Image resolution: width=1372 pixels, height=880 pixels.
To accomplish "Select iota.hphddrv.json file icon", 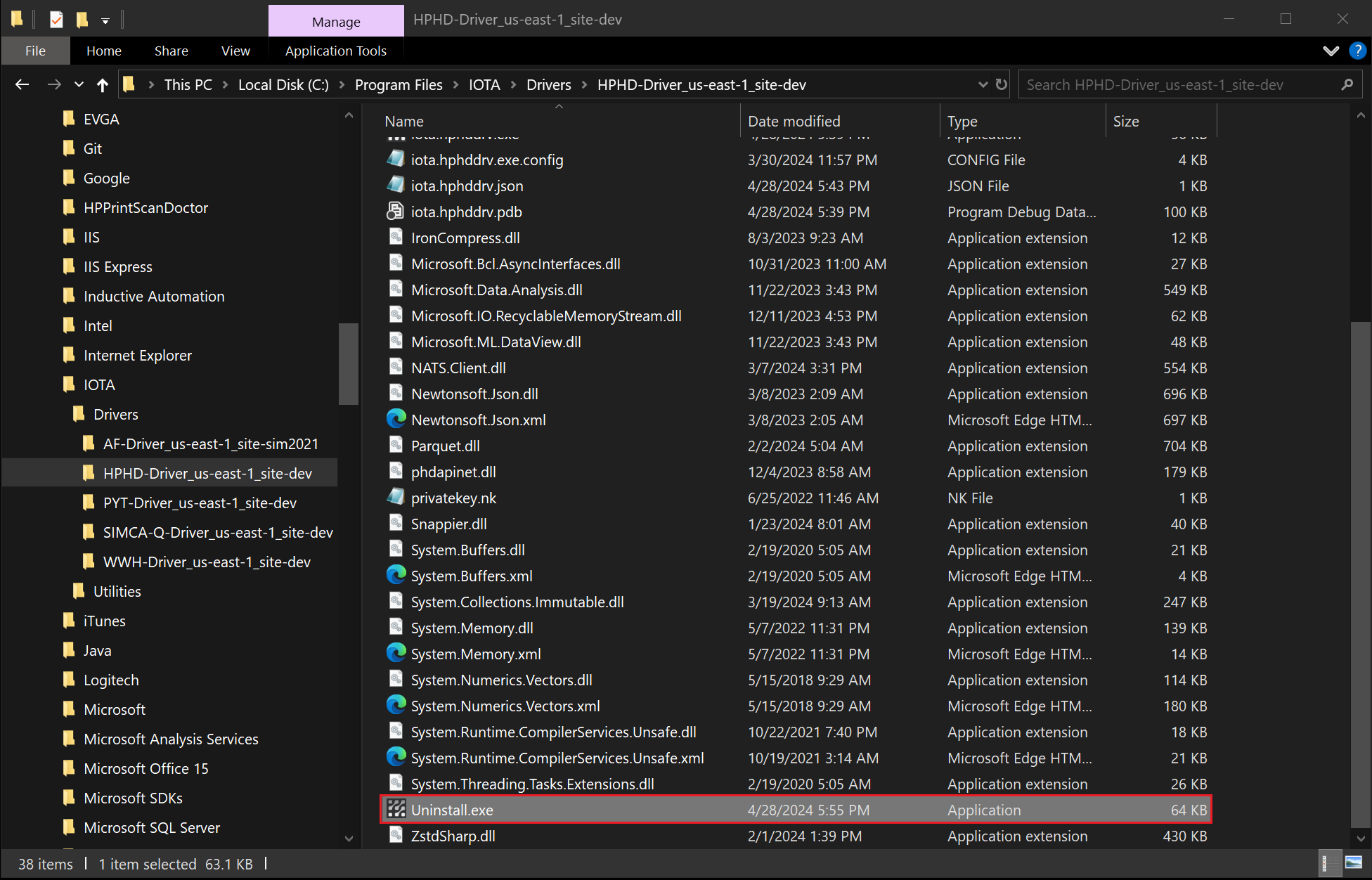I will pyautogui.click(x=396, y=185).
